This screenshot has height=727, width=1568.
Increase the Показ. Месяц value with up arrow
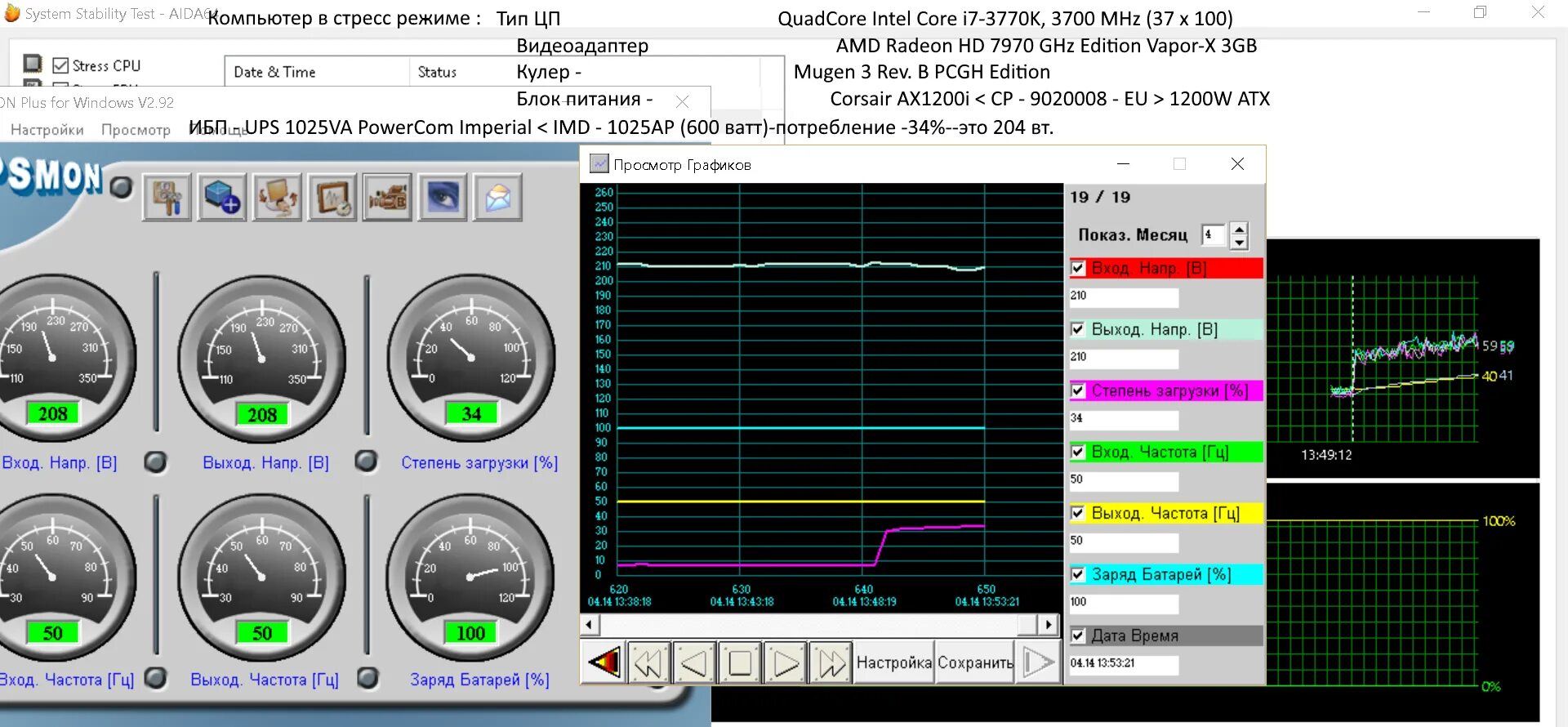[x=1239, y=229]
